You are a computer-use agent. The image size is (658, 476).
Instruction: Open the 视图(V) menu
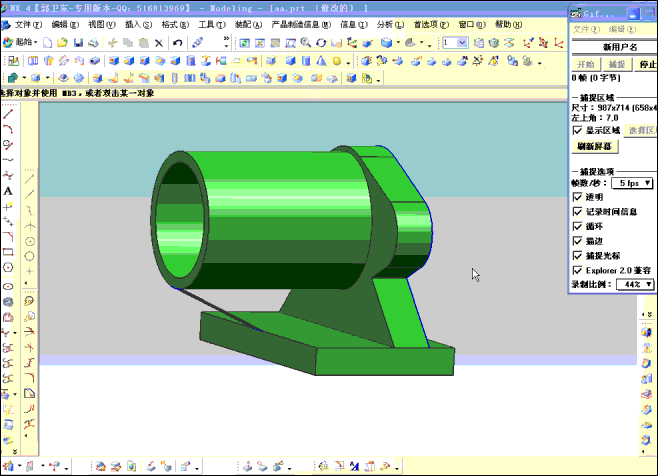point(102,25)
